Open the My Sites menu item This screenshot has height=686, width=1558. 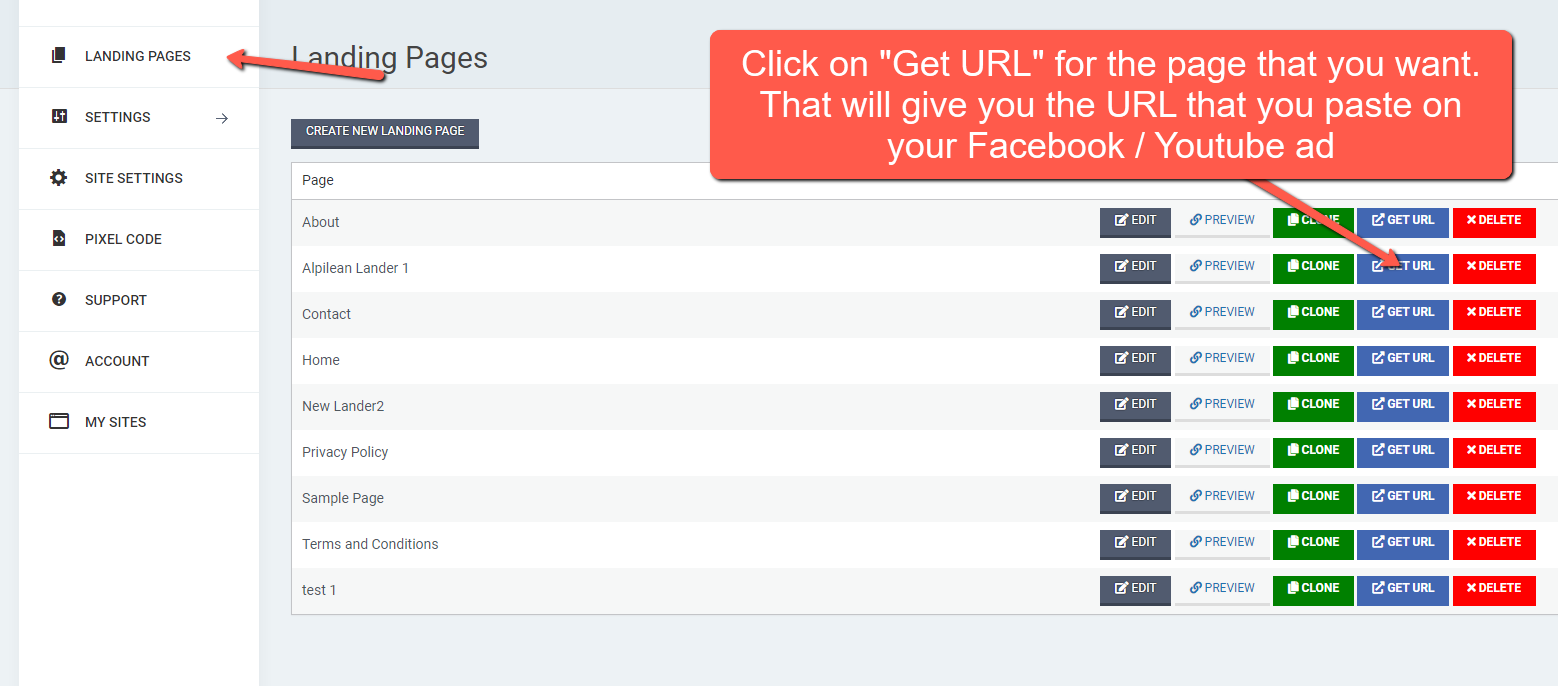click(x=115, y=422)
